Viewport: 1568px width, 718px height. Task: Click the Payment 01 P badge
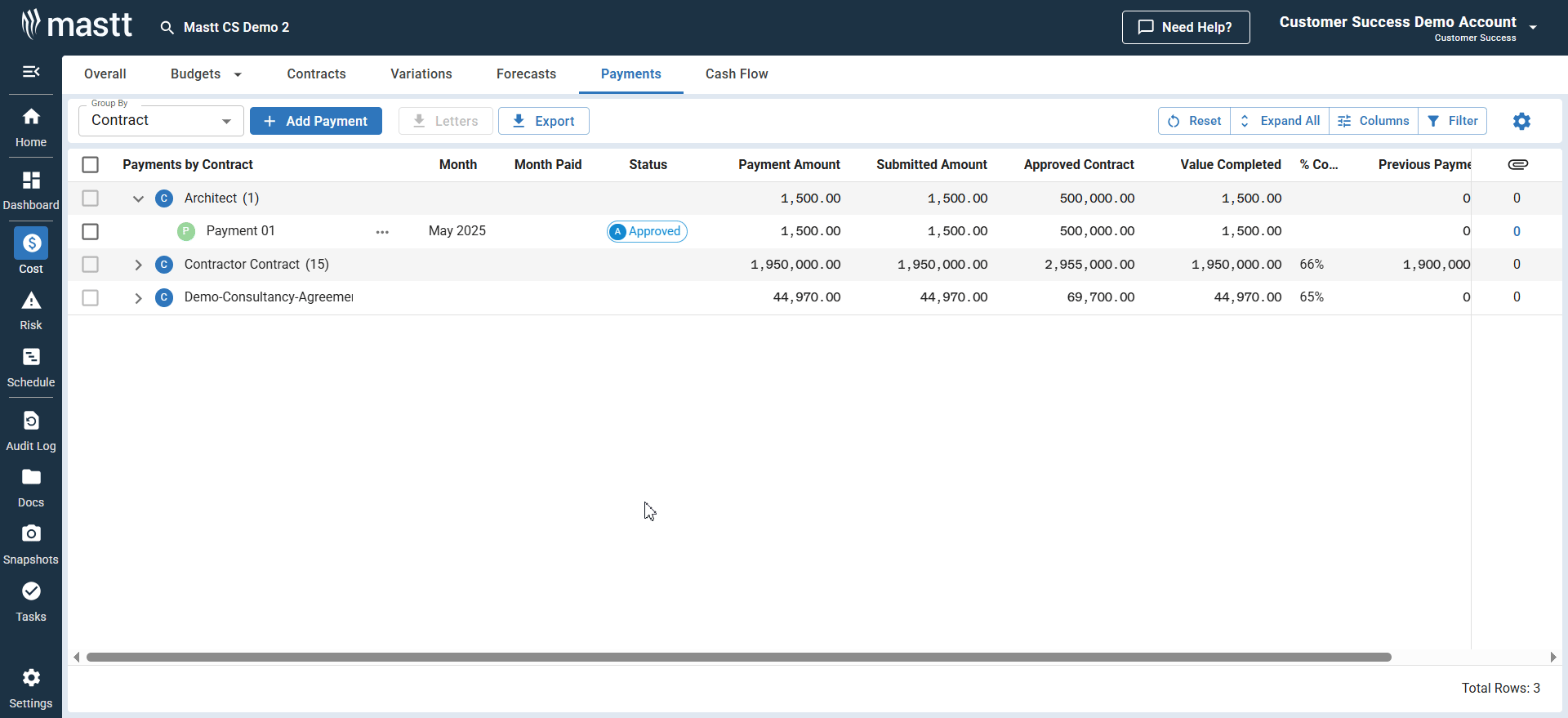click(186, 231)
